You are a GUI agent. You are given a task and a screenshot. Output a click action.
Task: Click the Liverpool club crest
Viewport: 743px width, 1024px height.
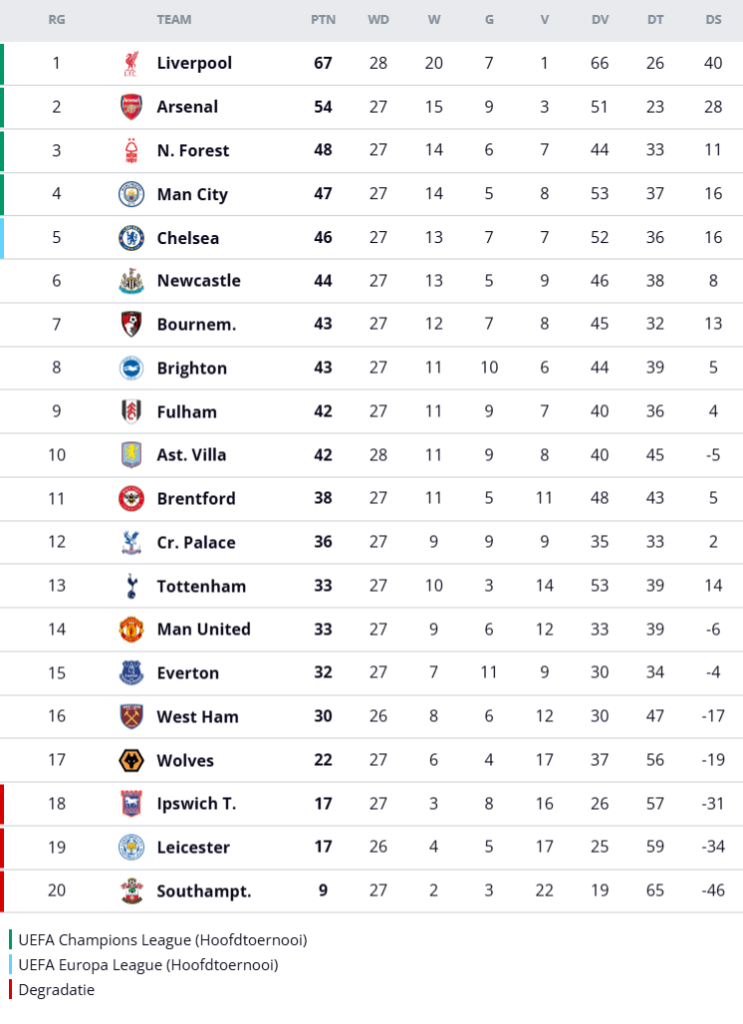(131, 63)
